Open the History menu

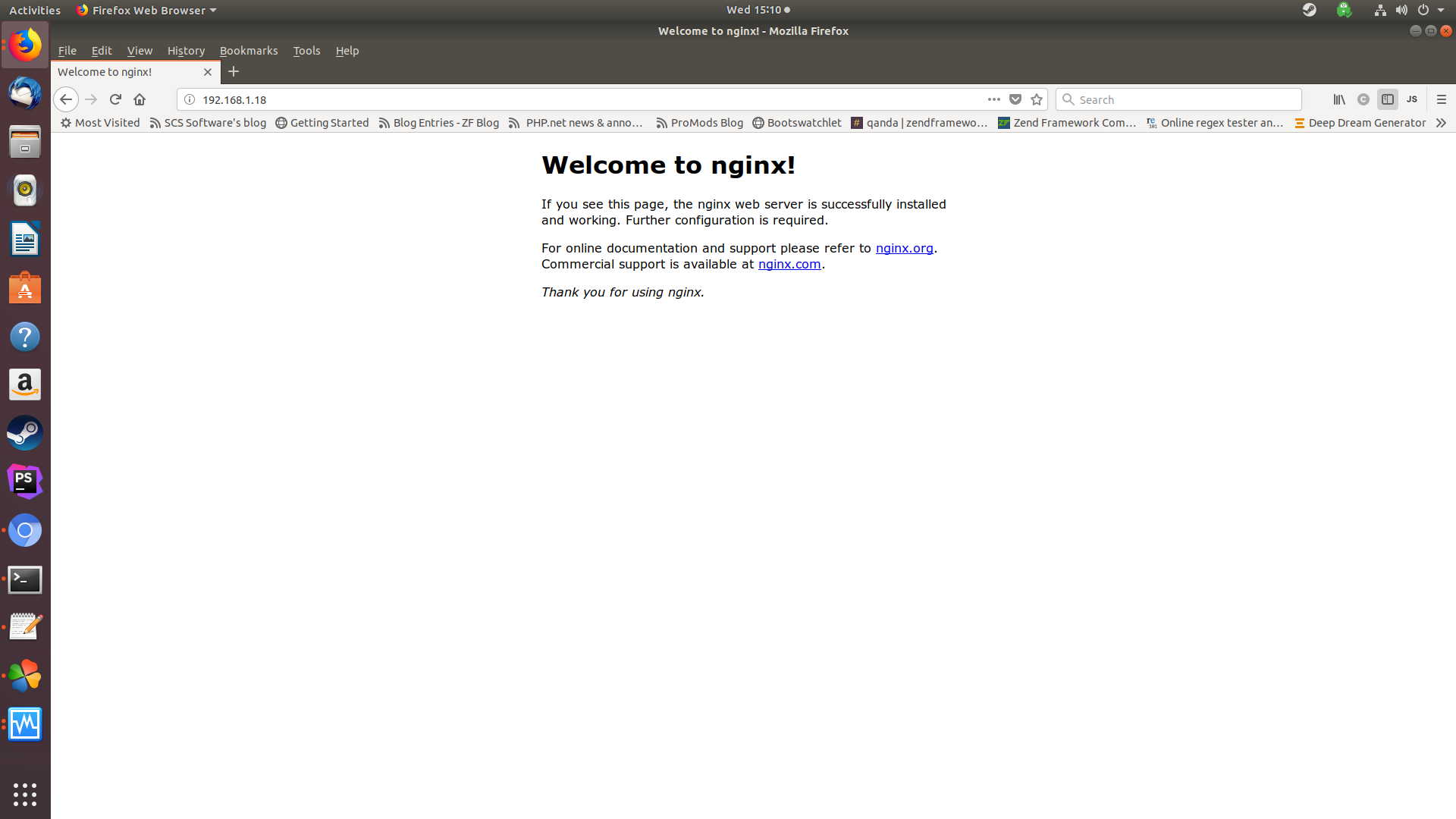tap(186, 51)
